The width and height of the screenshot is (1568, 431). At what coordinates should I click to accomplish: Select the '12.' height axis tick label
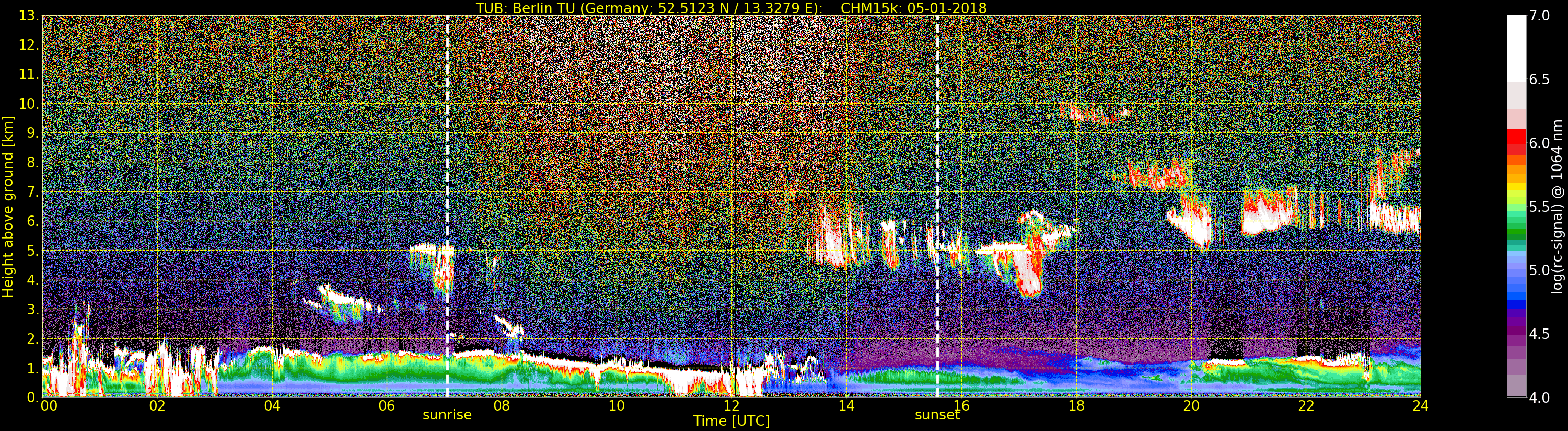(x=29, y=45)
